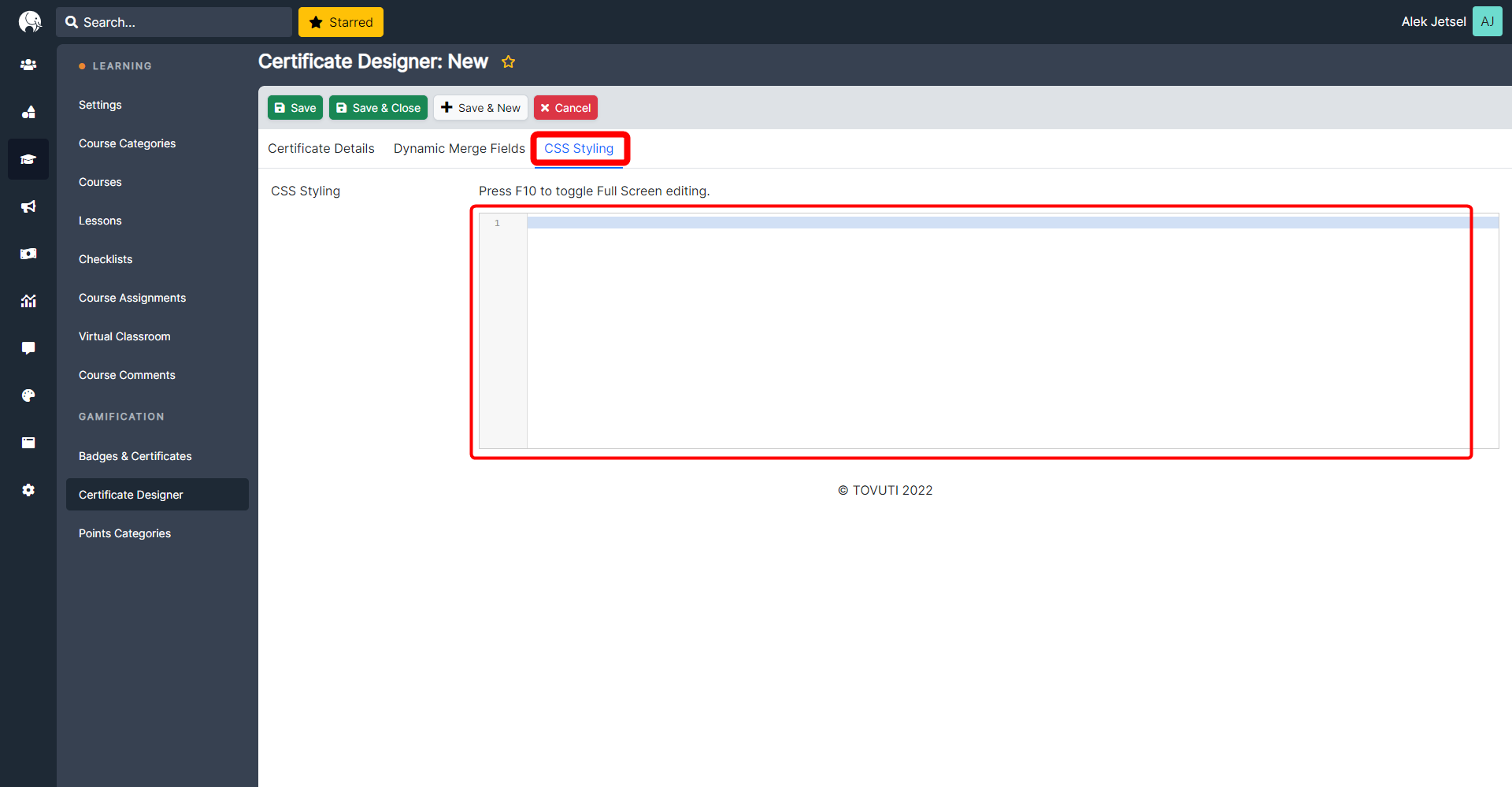
Task: Open Checklists
Action: (x=106, y=259)
